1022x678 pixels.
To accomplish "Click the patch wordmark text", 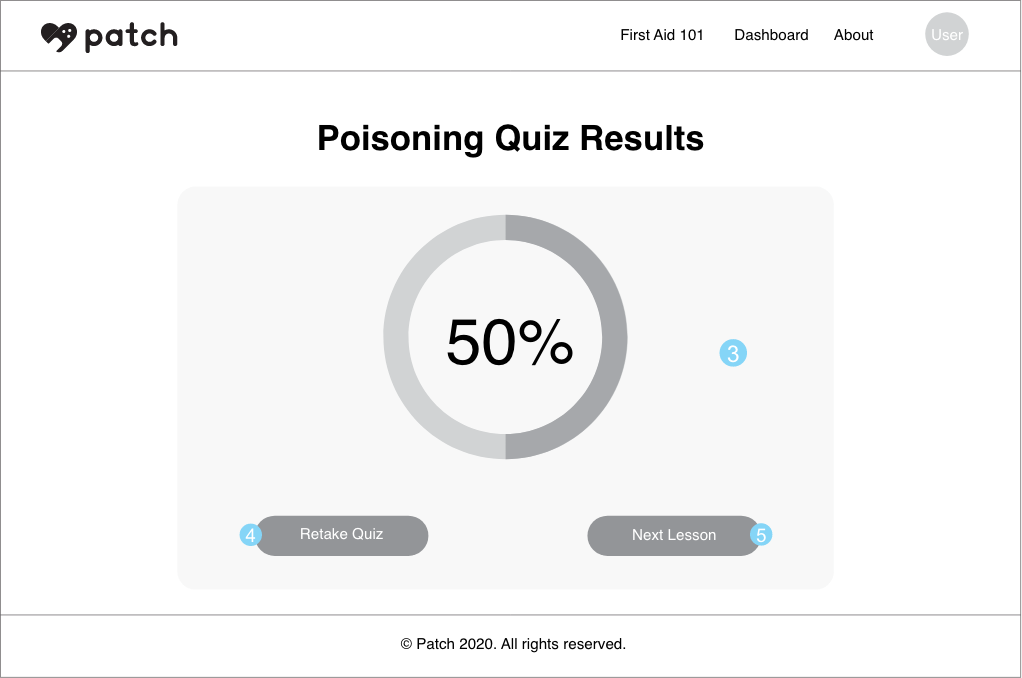I will click(131, 37).
